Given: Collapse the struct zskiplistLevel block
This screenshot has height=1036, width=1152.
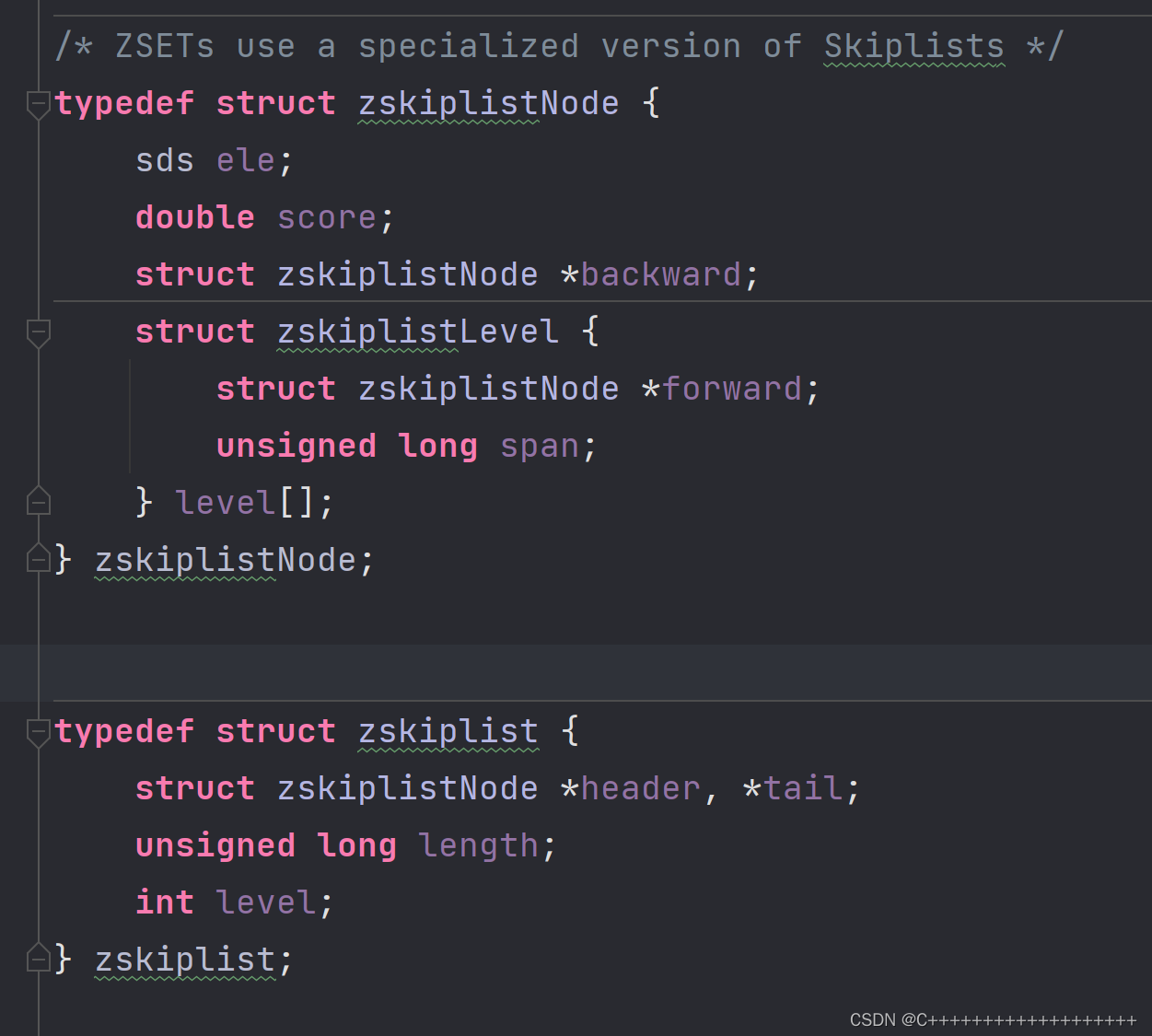Looking at the screenshot, I should point(38,333).
